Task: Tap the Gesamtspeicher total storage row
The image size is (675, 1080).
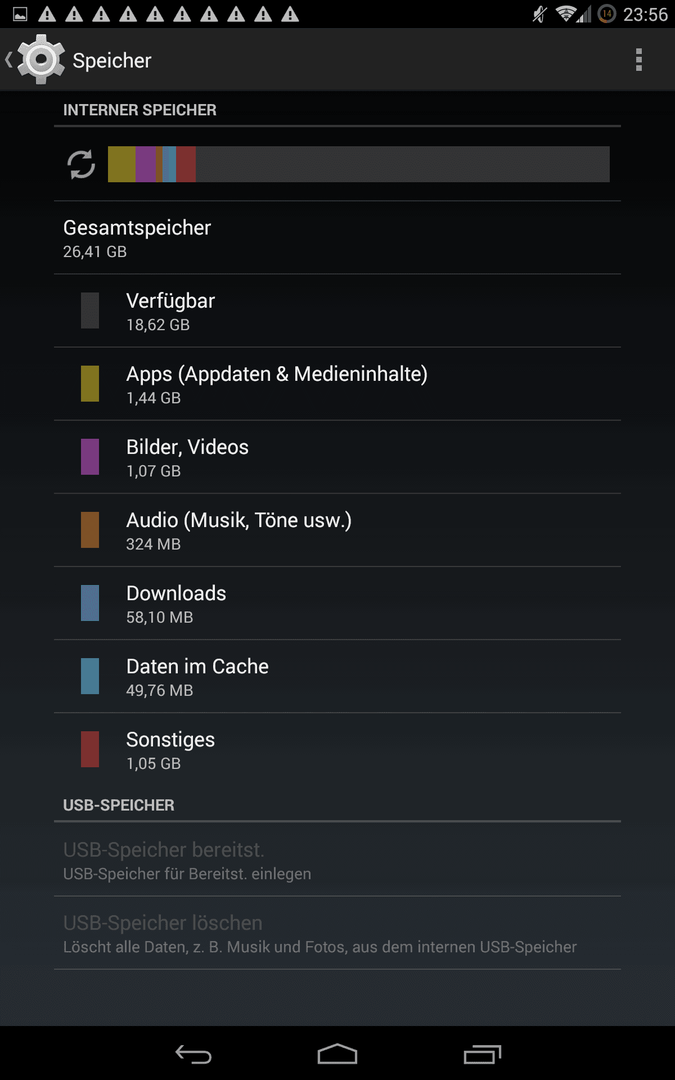Action: (x=338, y=238)
